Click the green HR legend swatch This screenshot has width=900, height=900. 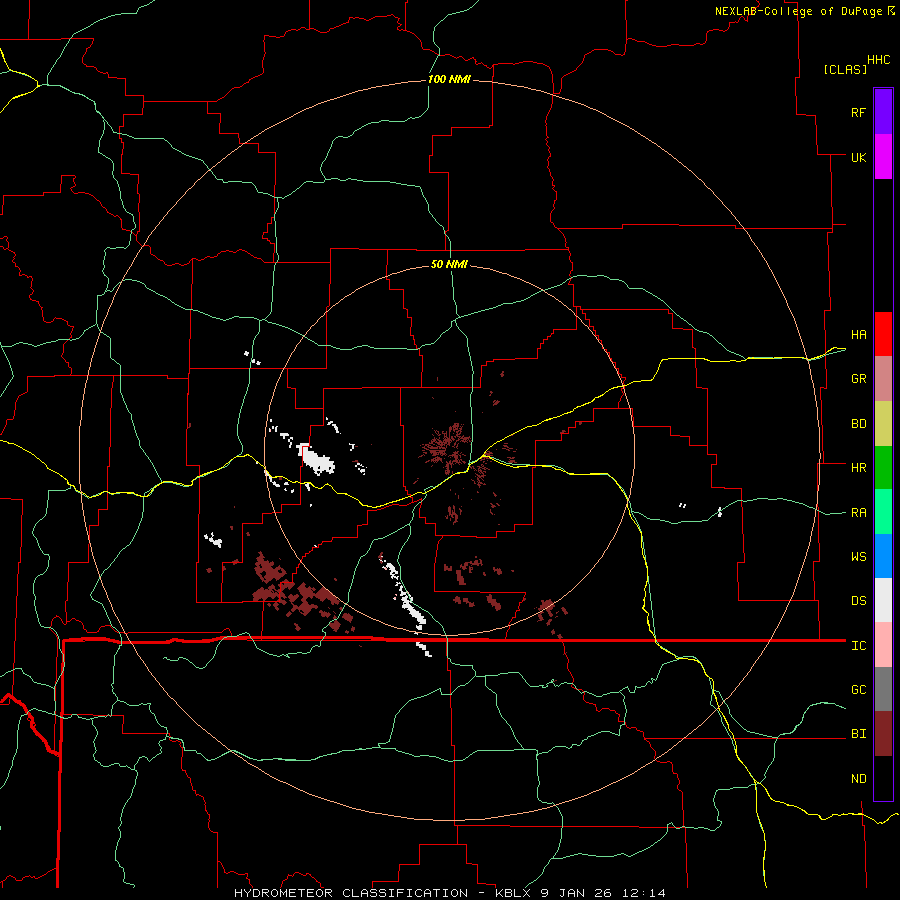point(883,468)
